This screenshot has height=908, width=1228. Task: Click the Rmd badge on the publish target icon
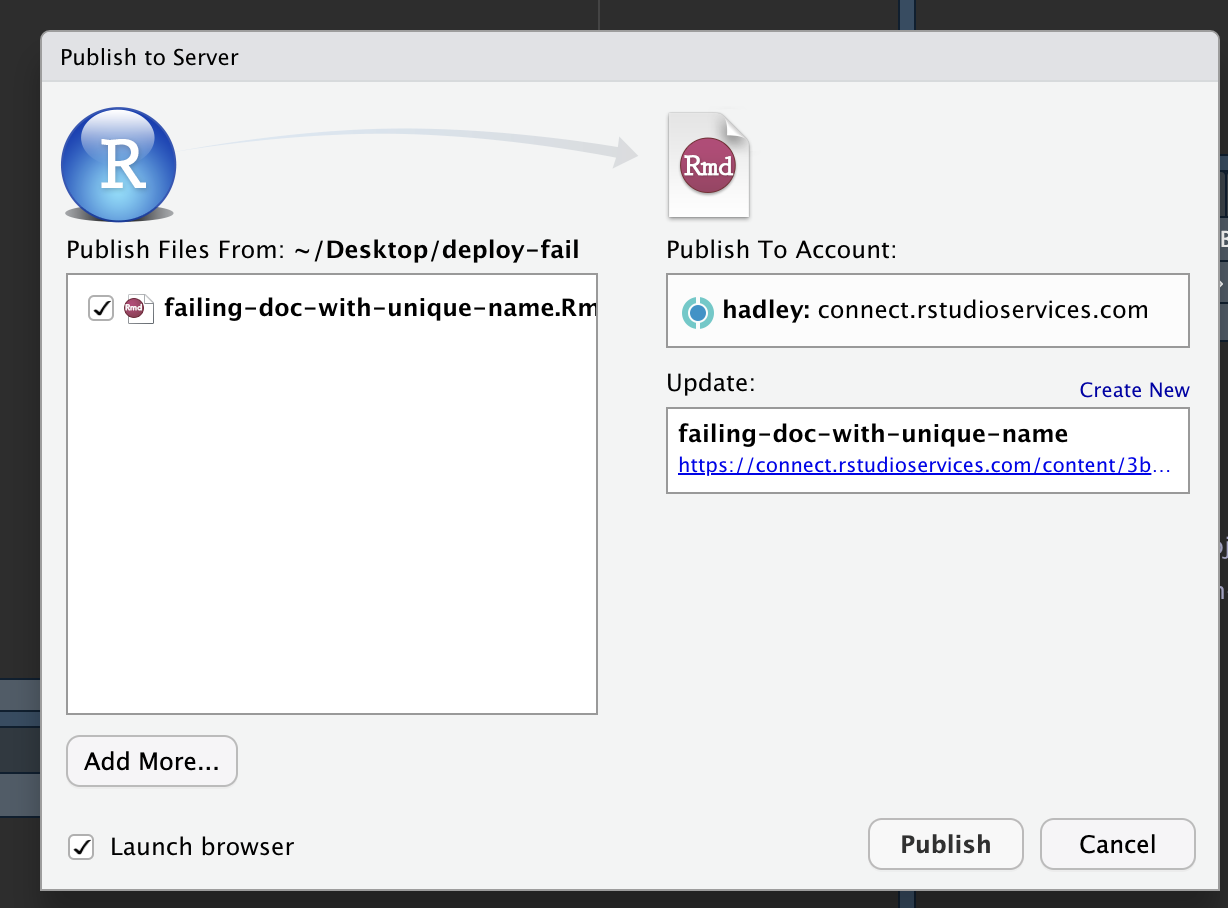click(707, 170)
